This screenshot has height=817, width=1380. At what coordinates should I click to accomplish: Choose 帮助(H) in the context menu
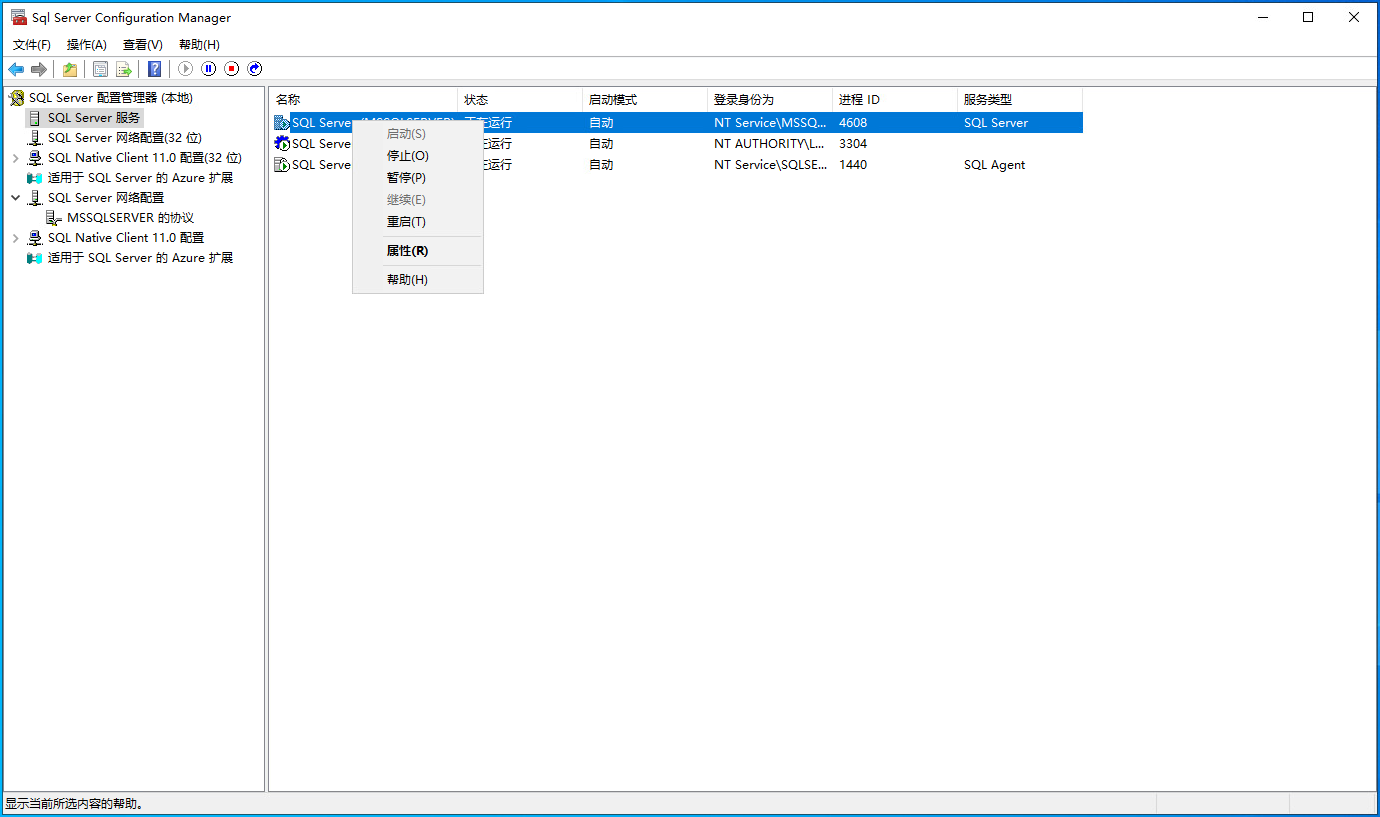coord(418,280)
